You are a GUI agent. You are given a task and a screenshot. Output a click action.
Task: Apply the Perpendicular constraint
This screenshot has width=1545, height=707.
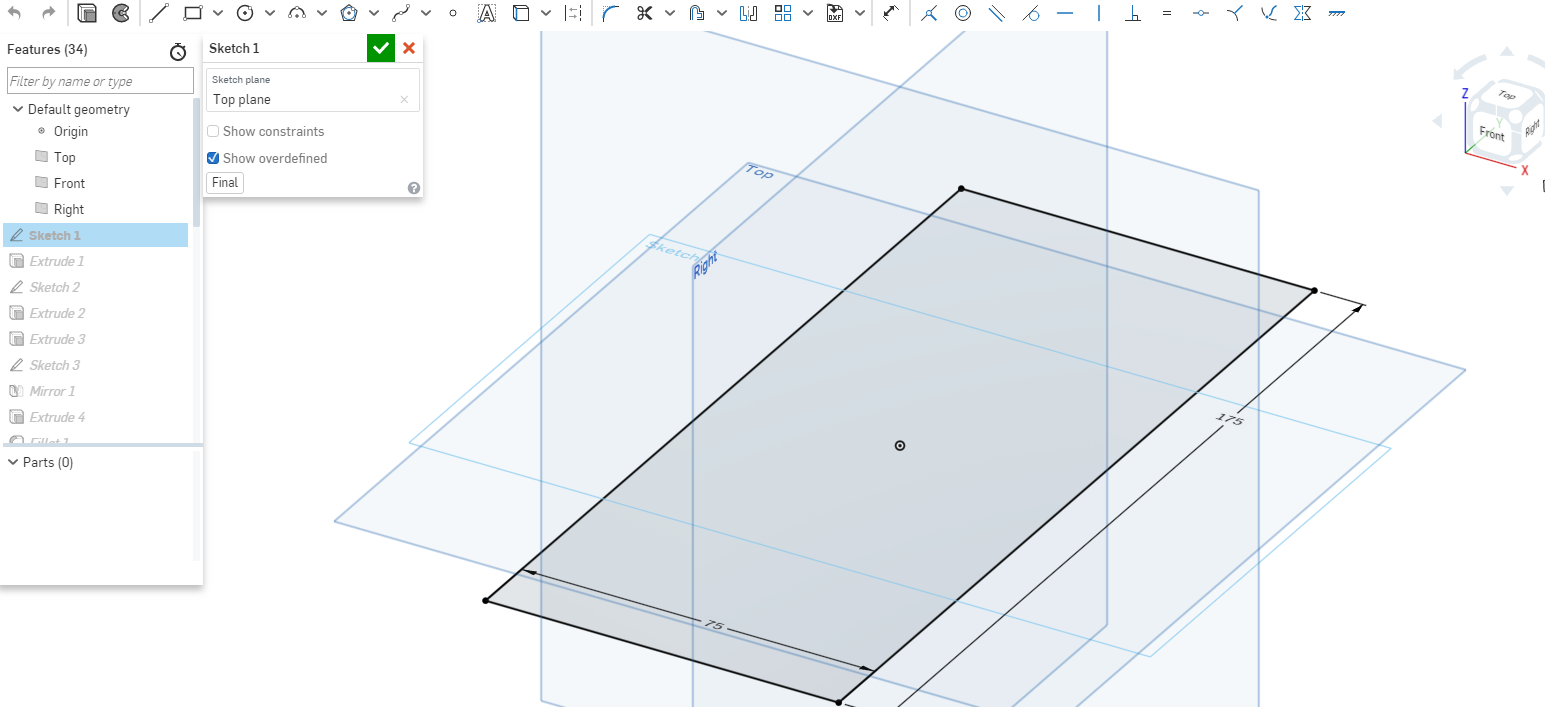[1133, 13]
